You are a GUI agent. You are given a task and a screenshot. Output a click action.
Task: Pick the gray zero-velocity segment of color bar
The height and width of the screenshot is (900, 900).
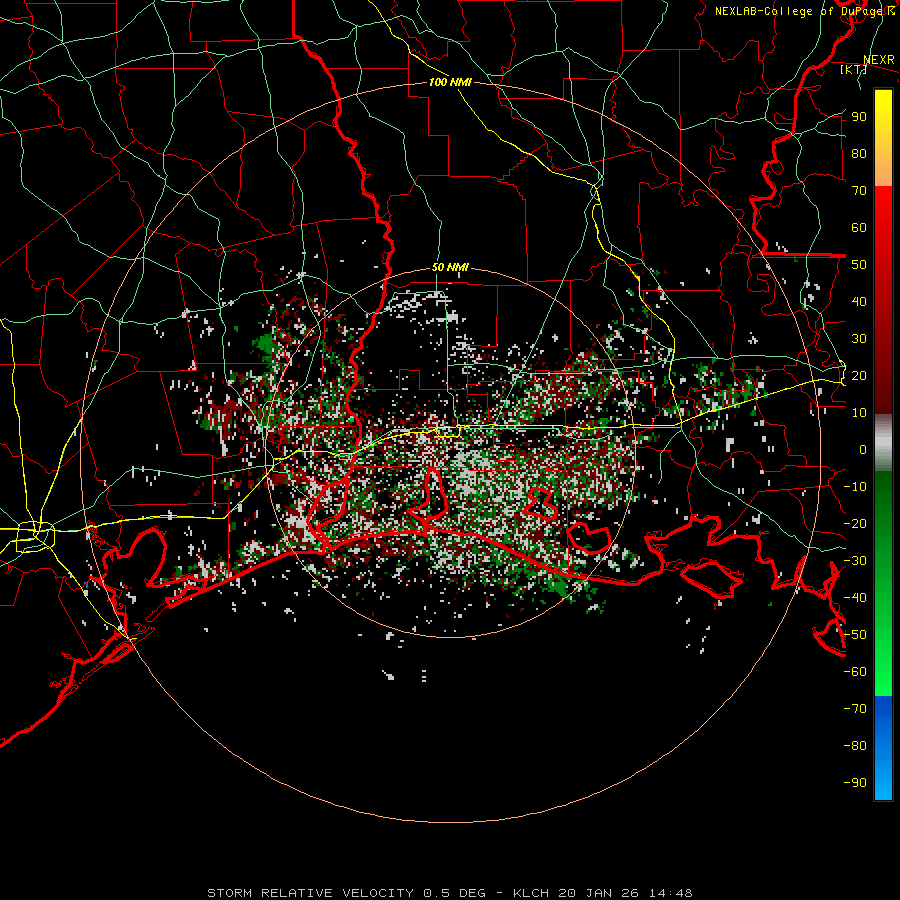[883, 443]
